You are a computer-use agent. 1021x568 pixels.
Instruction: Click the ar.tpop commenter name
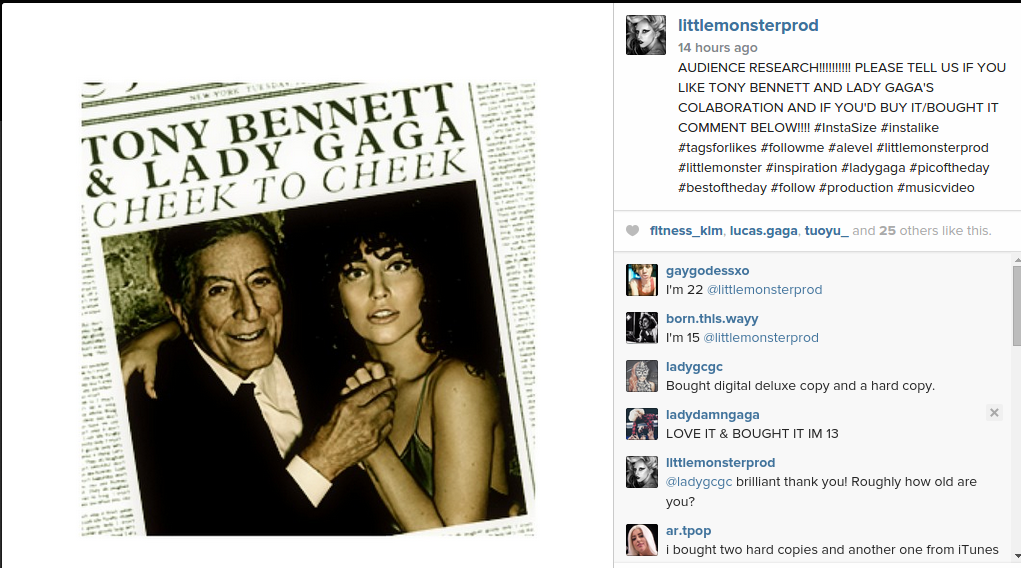pyautogui.click(x=688, y=531)
